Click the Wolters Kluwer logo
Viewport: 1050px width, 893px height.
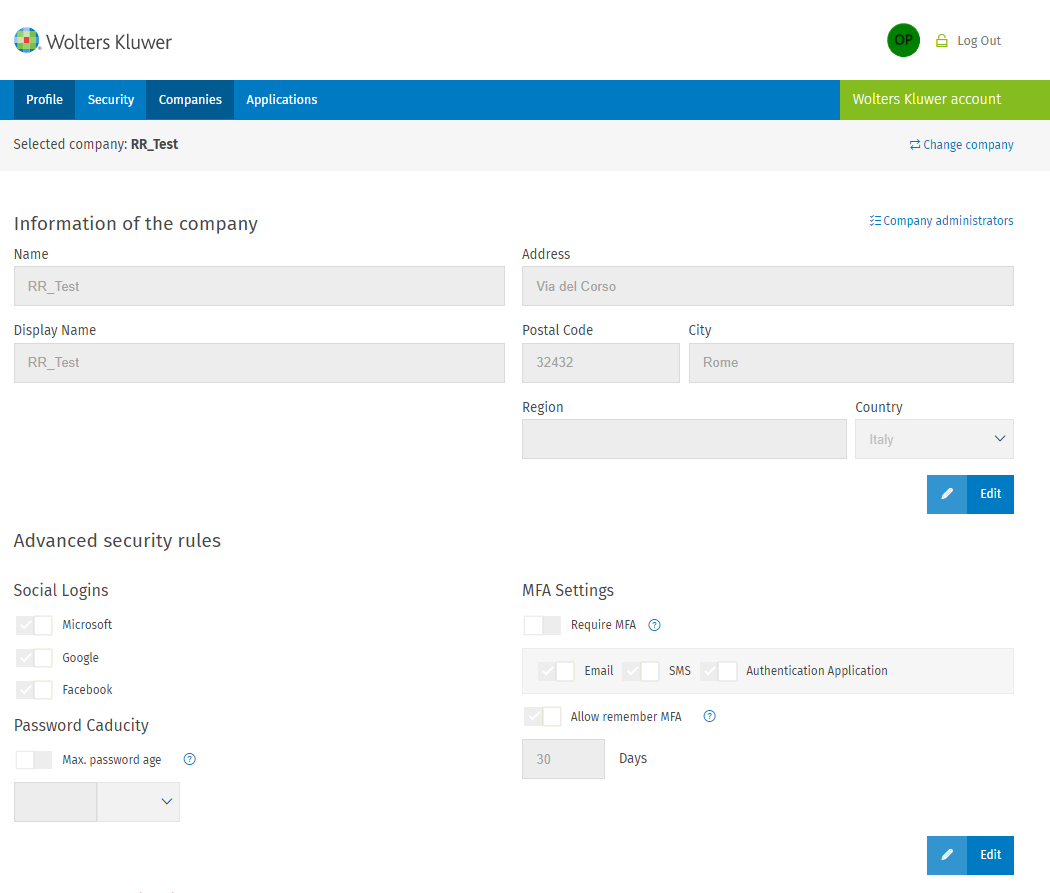point(92,41)
